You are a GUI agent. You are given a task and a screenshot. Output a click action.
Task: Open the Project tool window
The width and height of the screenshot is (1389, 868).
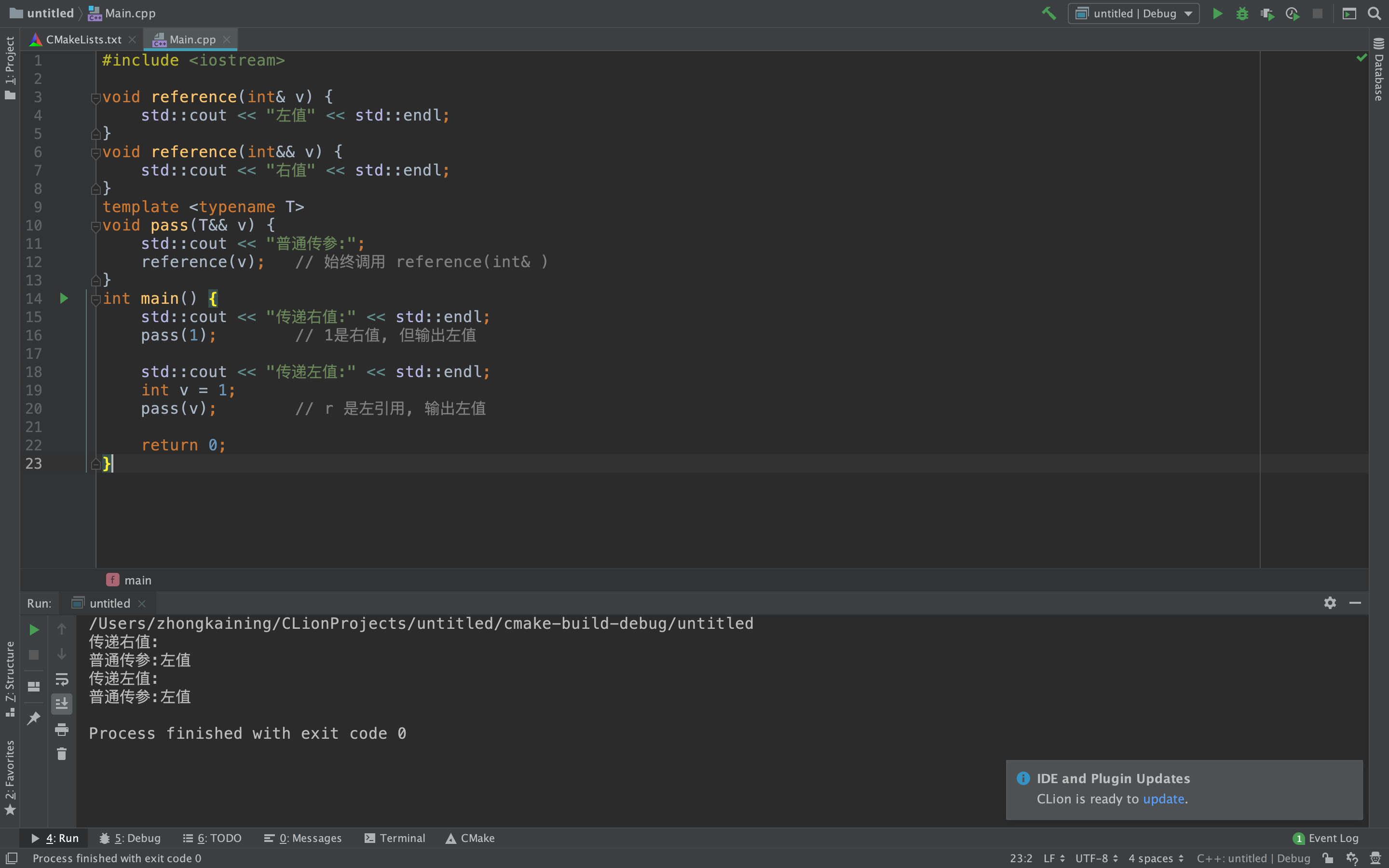click(10, 68)
